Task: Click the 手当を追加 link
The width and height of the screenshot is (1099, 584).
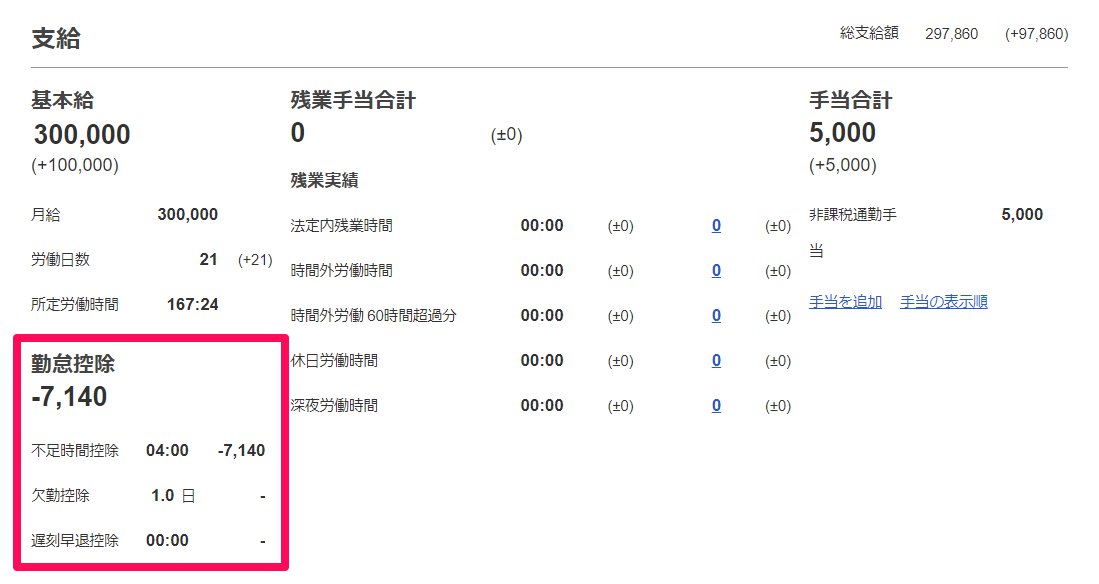Action: pos(845,302)
